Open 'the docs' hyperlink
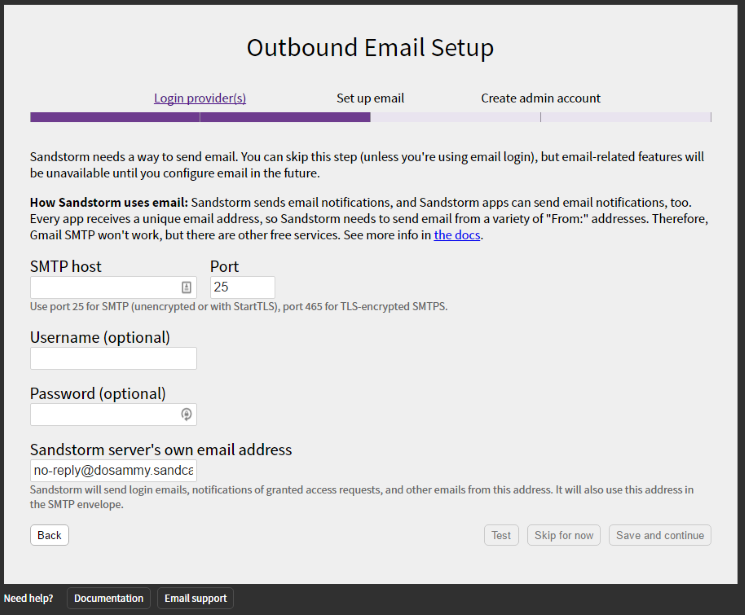745x615 pixels. click(x=457, y=235)
